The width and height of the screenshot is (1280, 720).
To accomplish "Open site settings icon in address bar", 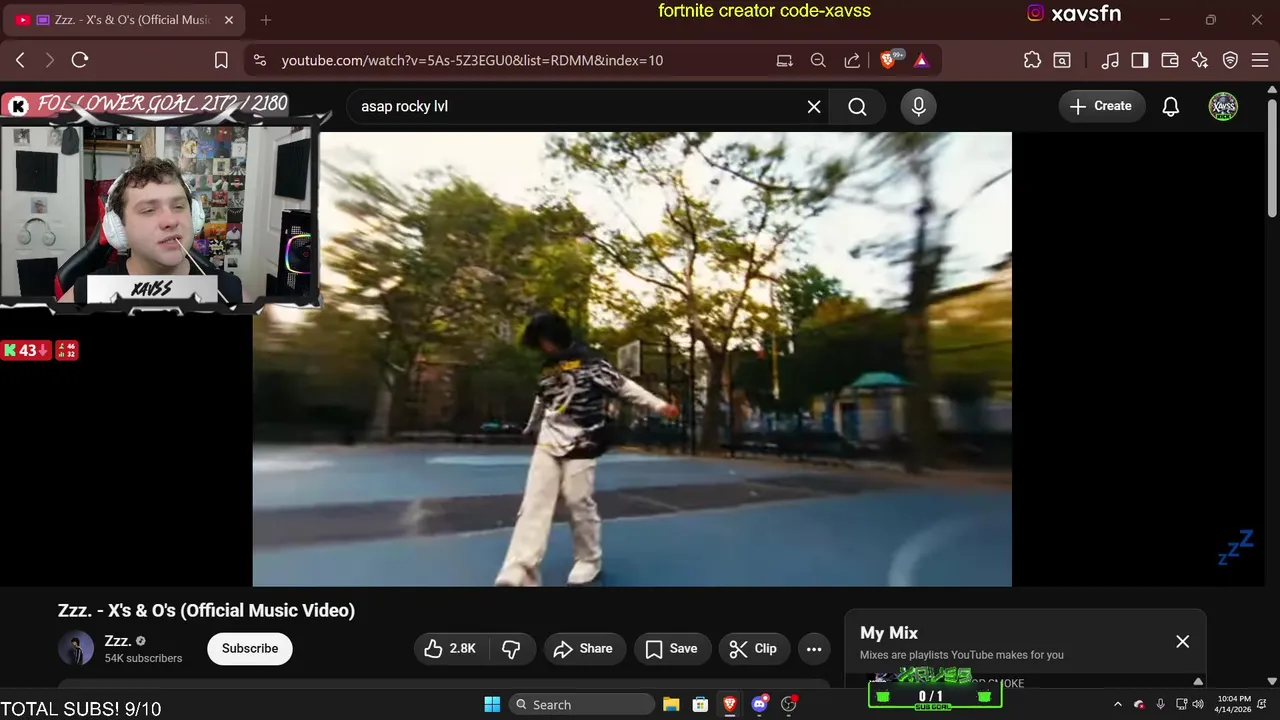I will tap(260, 60).
